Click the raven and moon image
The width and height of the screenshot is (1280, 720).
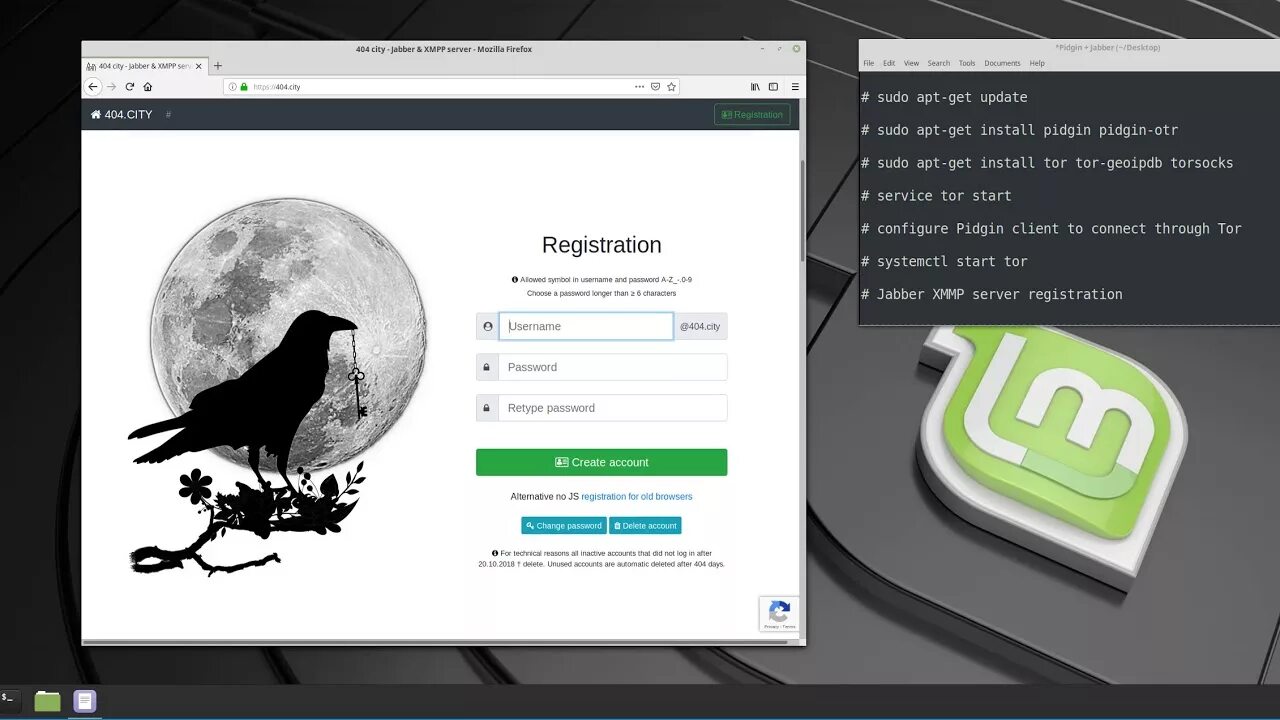277,386
